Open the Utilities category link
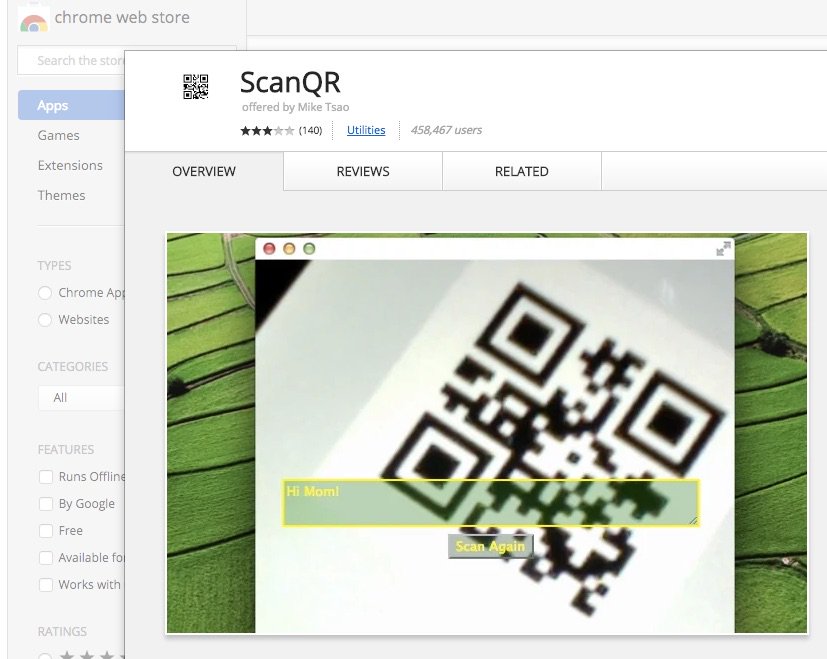 [x=366, y=130]
